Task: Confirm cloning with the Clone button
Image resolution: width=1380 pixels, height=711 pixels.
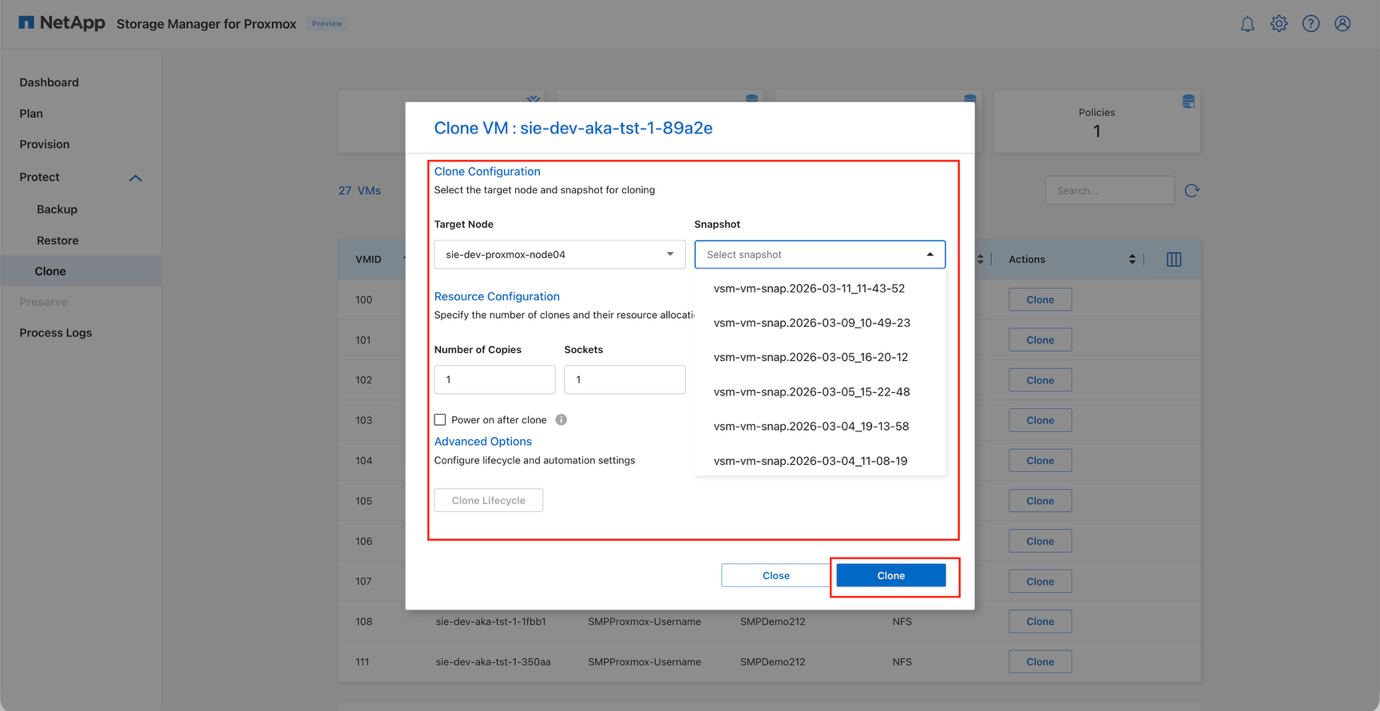Action: tap(893, 575)
